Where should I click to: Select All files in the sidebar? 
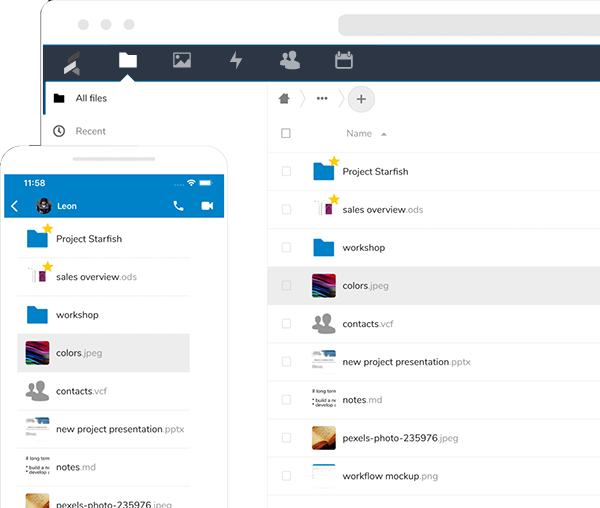[x=90, y=98]
